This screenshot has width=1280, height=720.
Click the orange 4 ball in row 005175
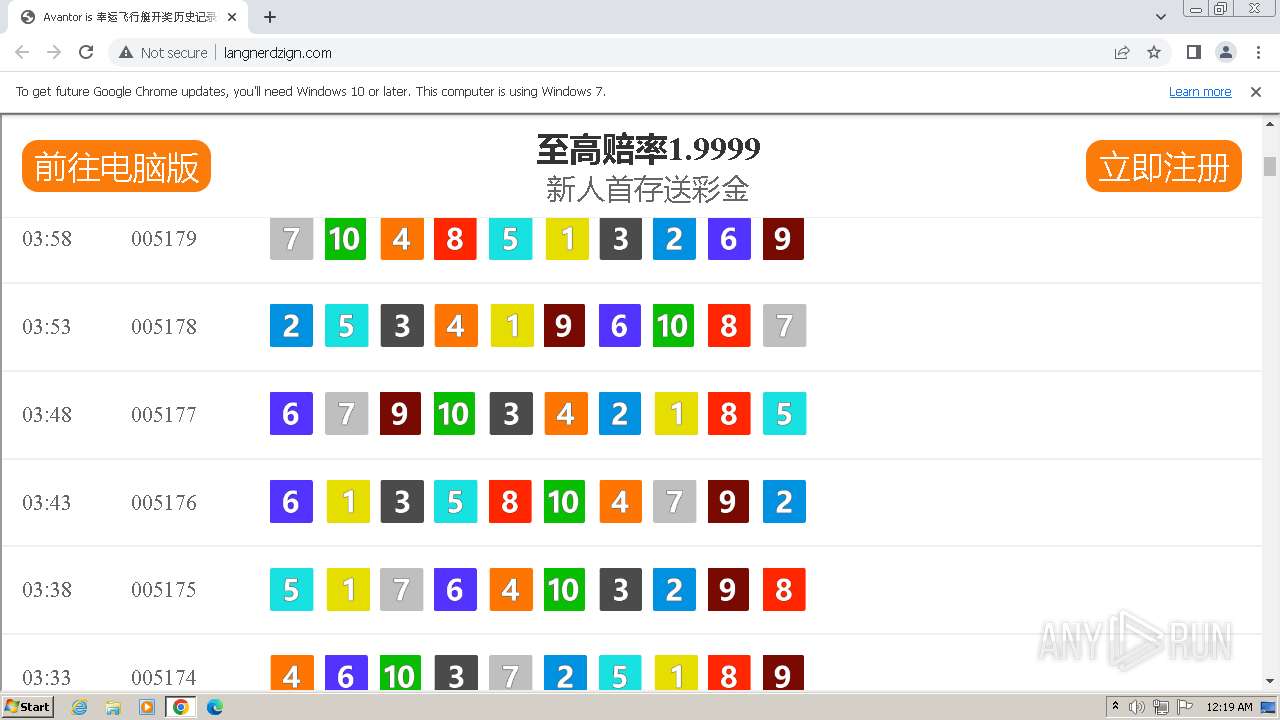click(511, 590)
